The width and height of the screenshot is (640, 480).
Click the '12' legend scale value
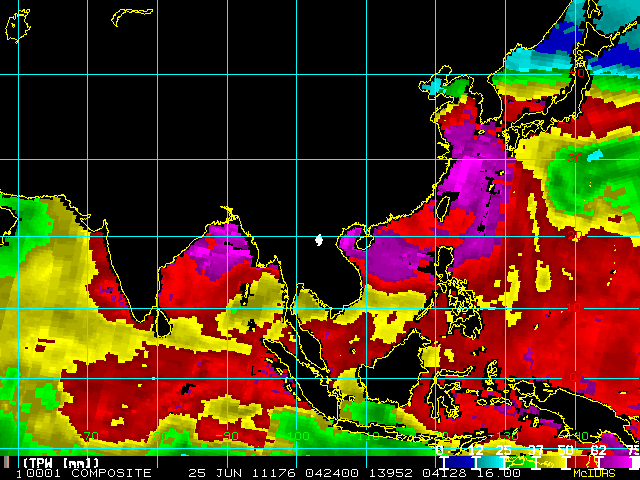pyautogui.click(x=476, y=450)
